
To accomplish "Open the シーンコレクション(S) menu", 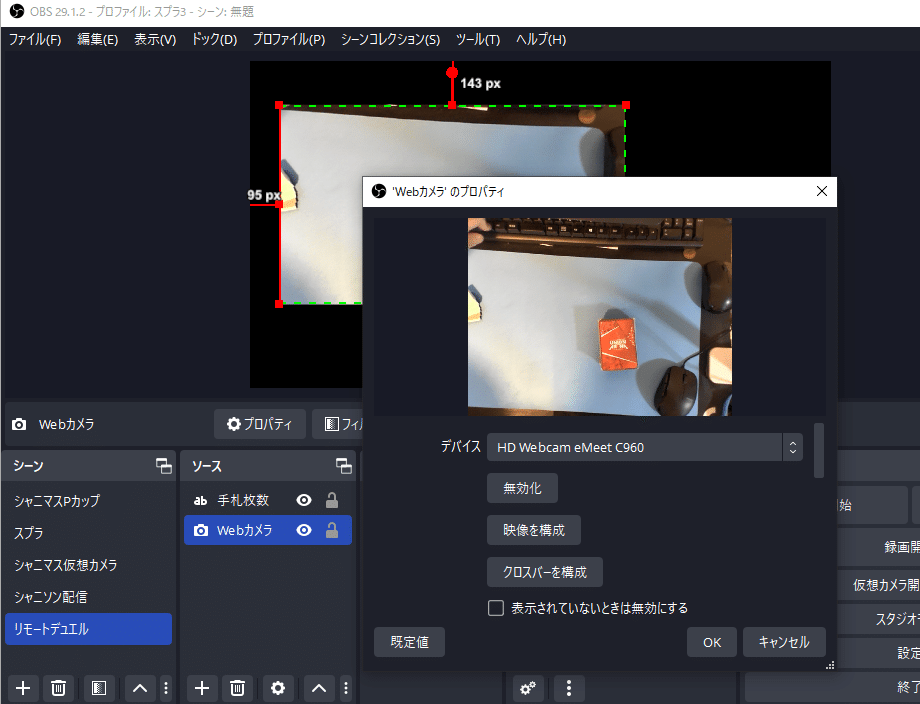I will point(390,39).
